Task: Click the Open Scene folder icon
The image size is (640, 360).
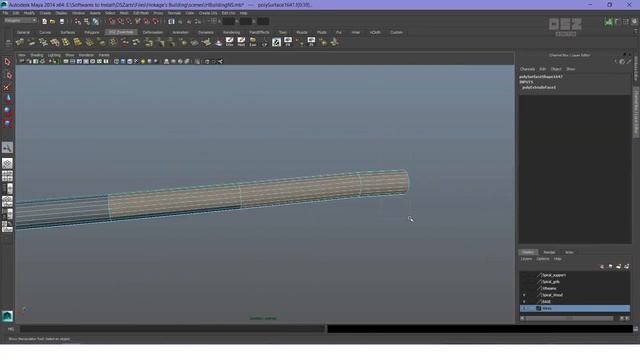Action: click(53, 21)
